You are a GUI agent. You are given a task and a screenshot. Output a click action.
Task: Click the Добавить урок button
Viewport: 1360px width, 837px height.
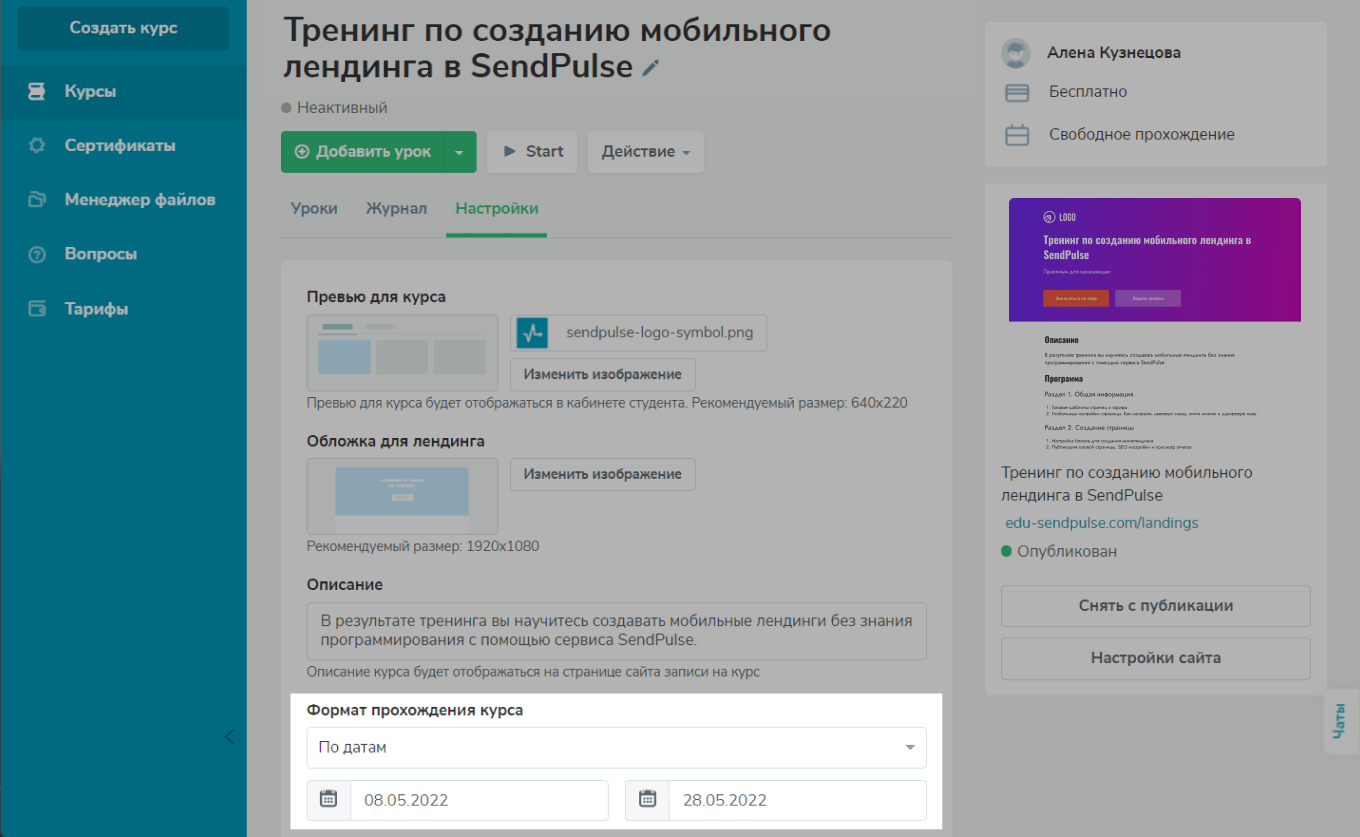362,152
